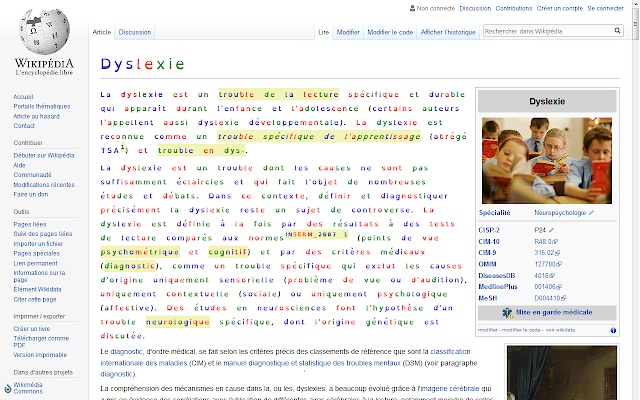Open Version imprimable link
640x400 pixels.
click(x=40, y=355)
